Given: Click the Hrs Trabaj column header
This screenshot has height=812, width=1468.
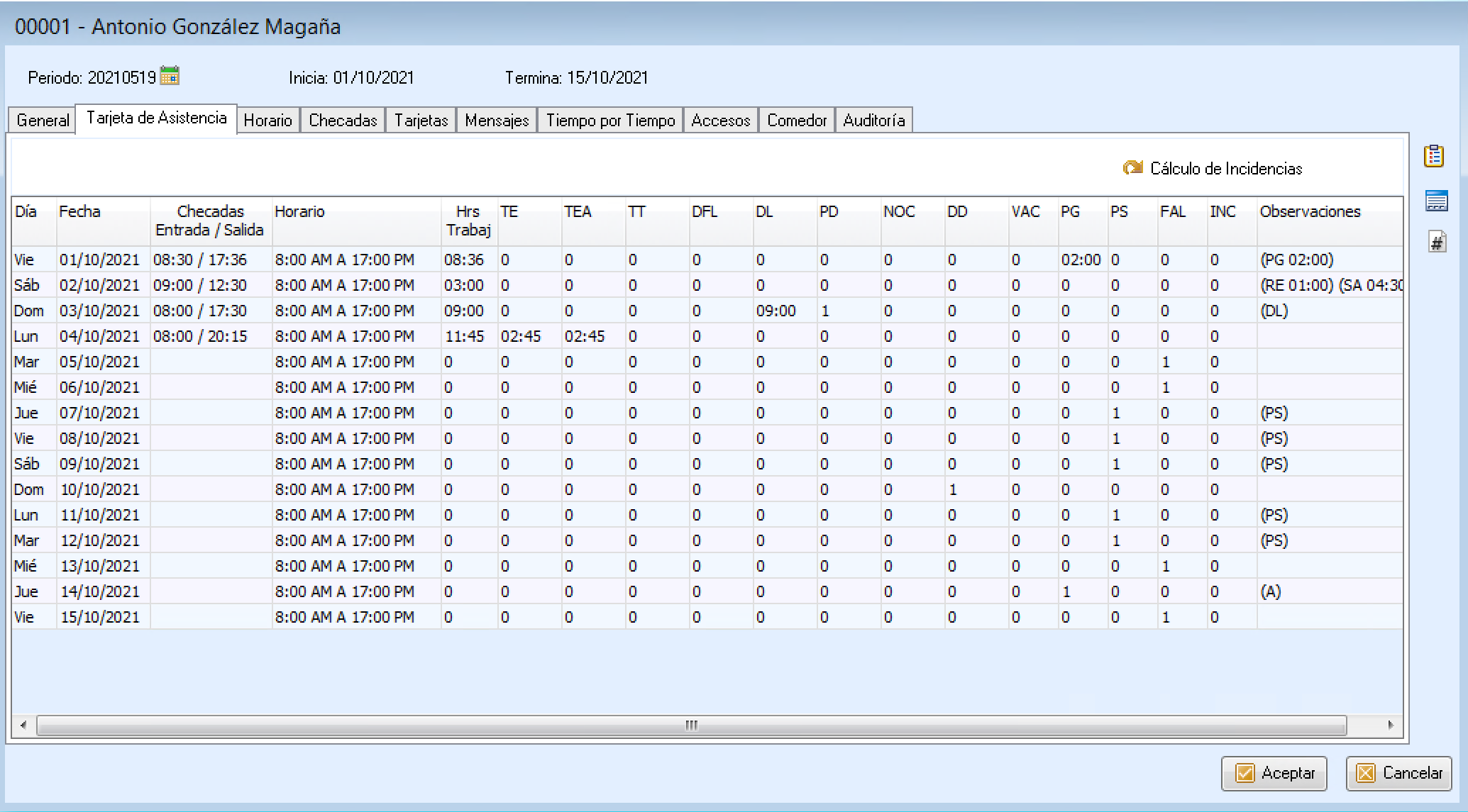Looking at the screenshot, I should [x=468, y=221].
